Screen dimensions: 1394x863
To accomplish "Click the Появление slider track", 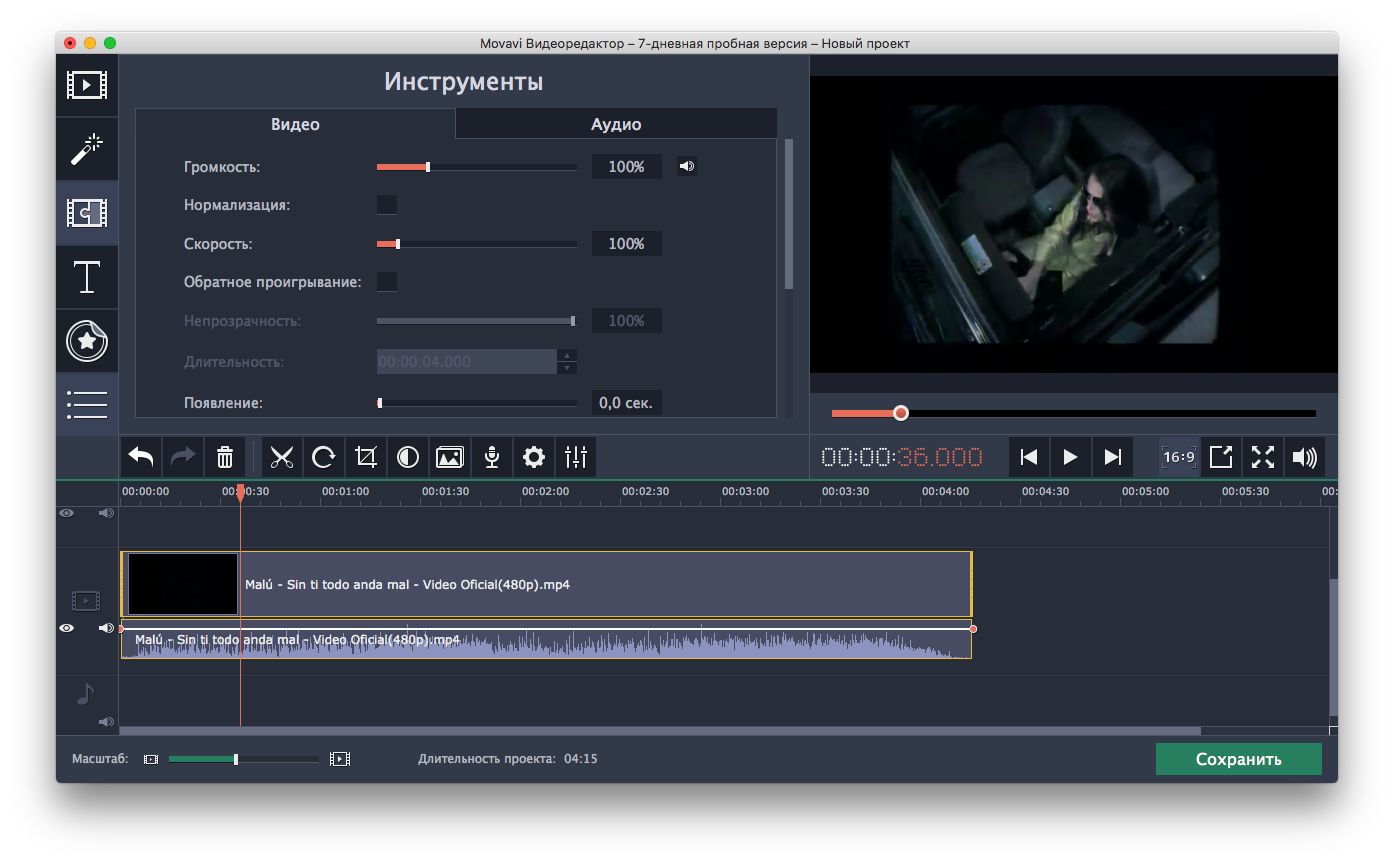I will tap(477, 403).
